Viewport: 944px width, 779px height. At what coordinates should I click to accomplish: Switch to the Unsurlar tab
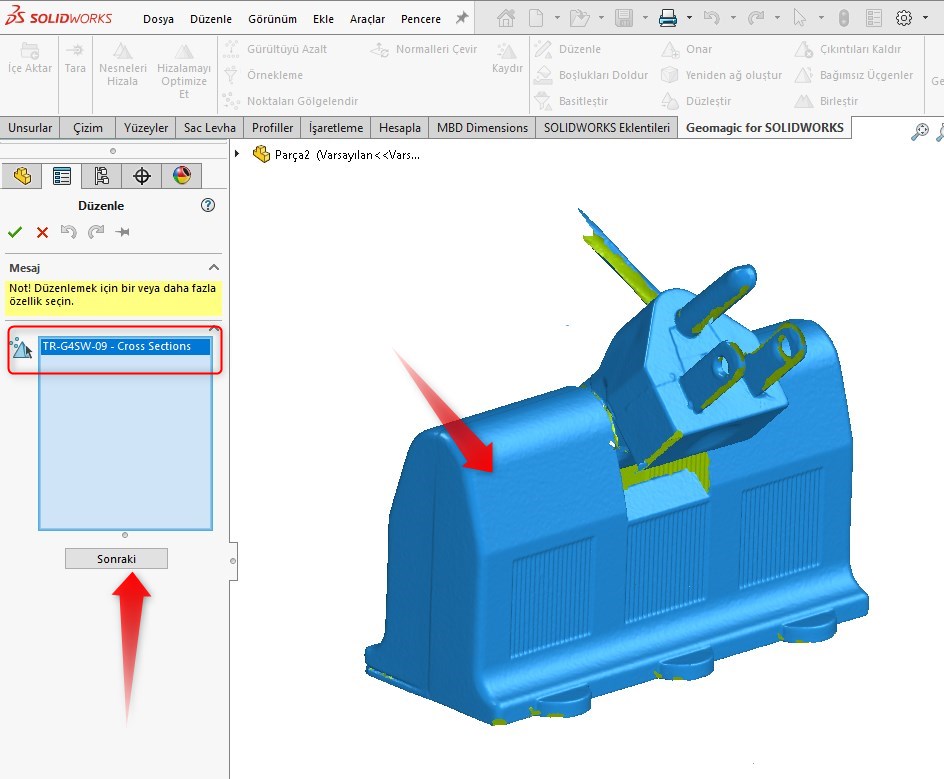[x=30, y=128]
